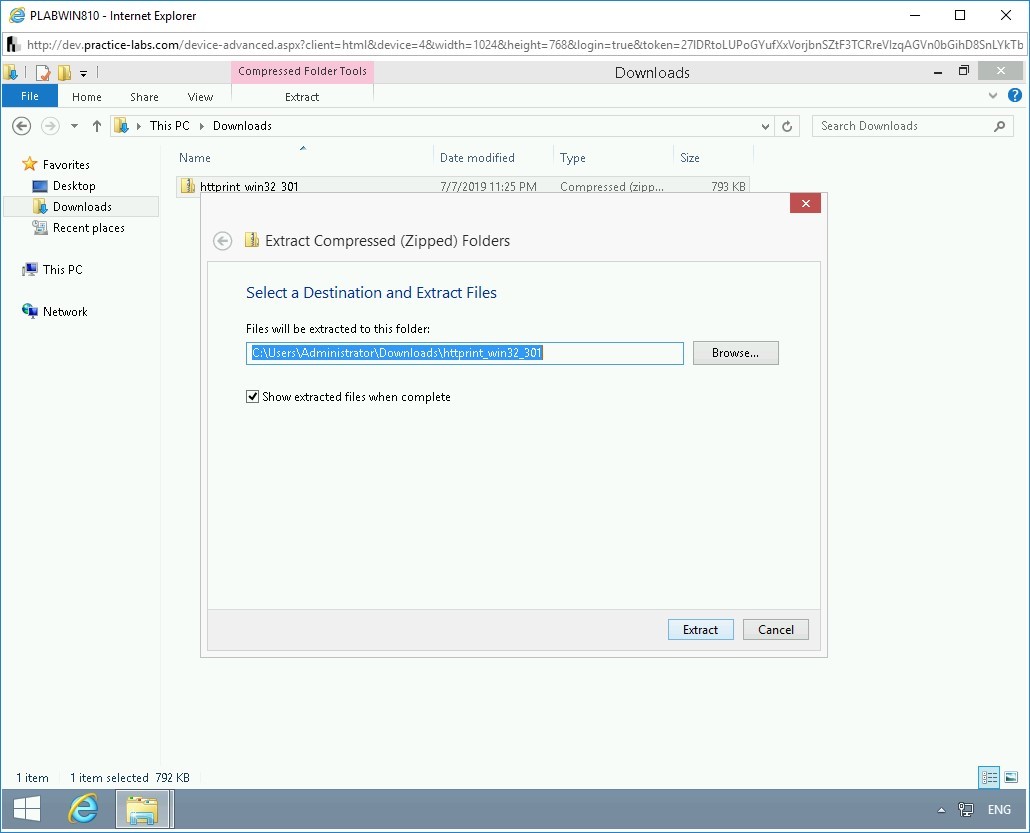This screenshot has height=833, width=1030.
Task: Click the Up folder arrow icon
Action: [x=97, y=126]
